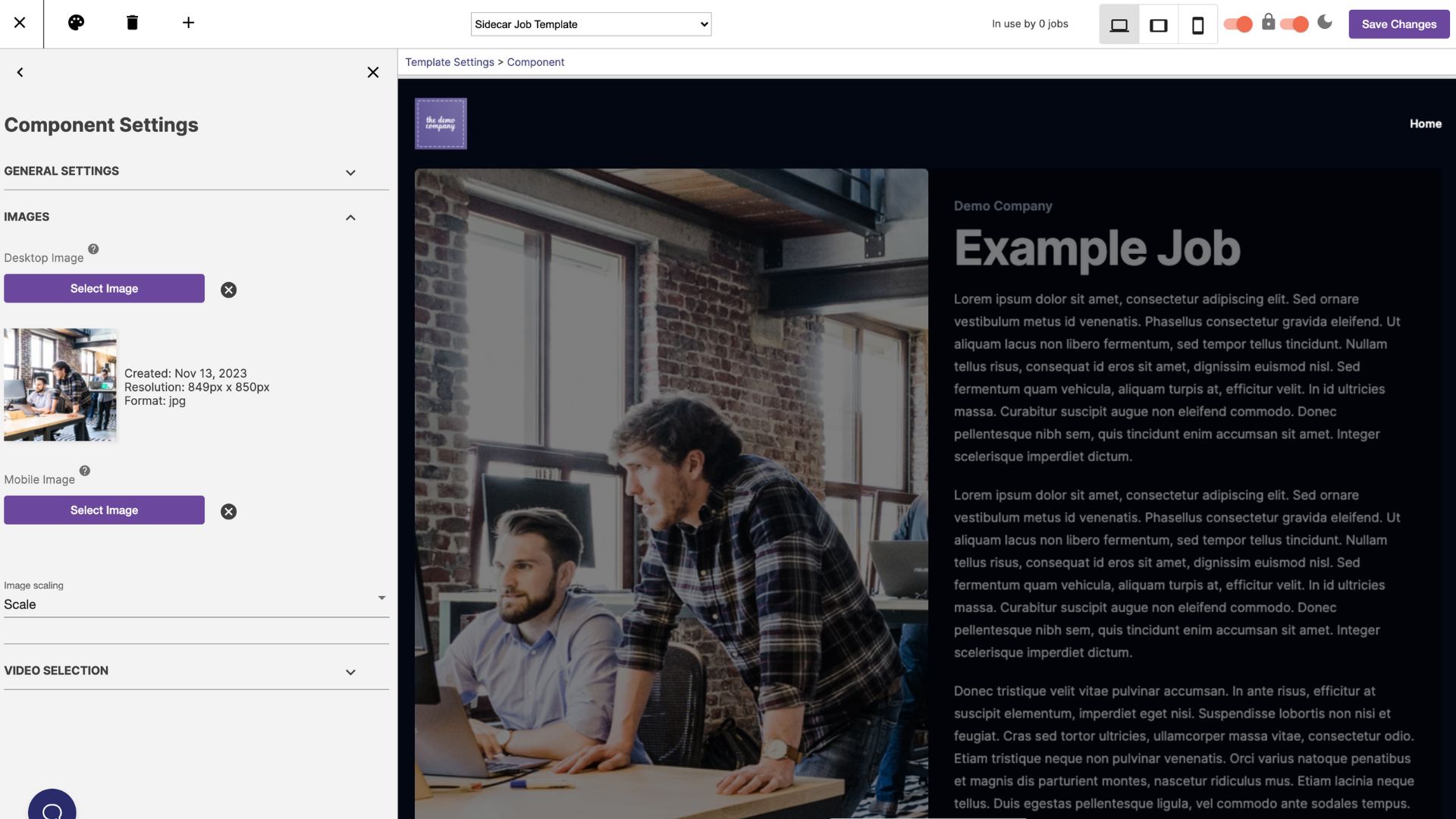Select Image for Mobile Image

pos(104,510)
